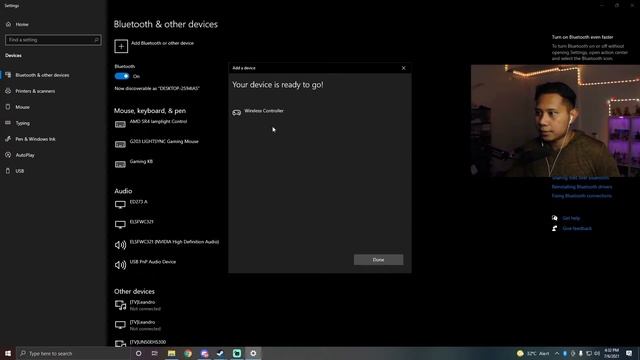This screenshot has height=360, width=640.
Task: Click the taskbar search box
Action: (74, 353)
